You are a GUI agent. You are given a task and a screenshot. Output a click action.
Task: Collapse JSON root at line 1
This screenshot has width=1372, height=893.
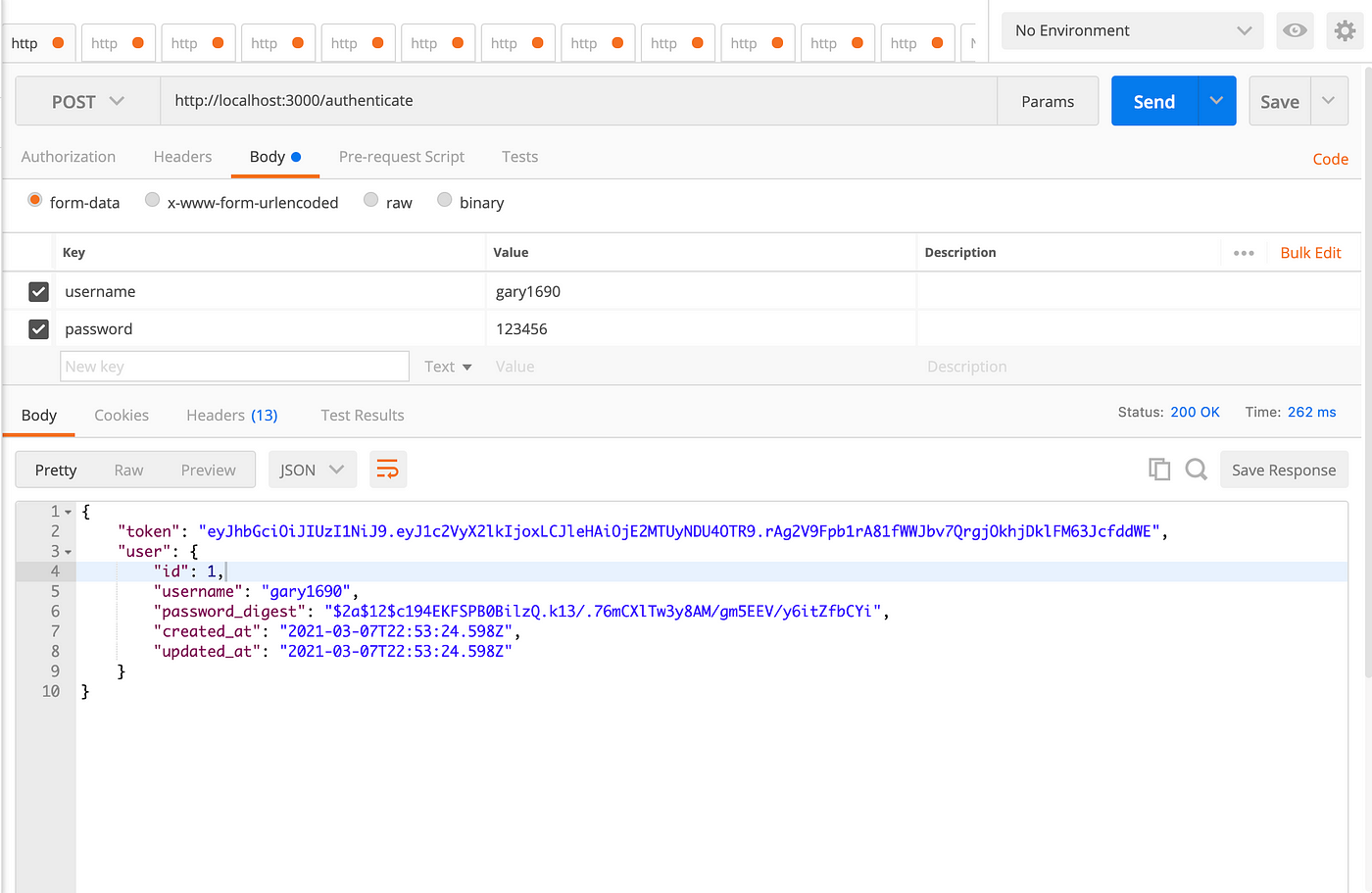click(x=69, y=512)
